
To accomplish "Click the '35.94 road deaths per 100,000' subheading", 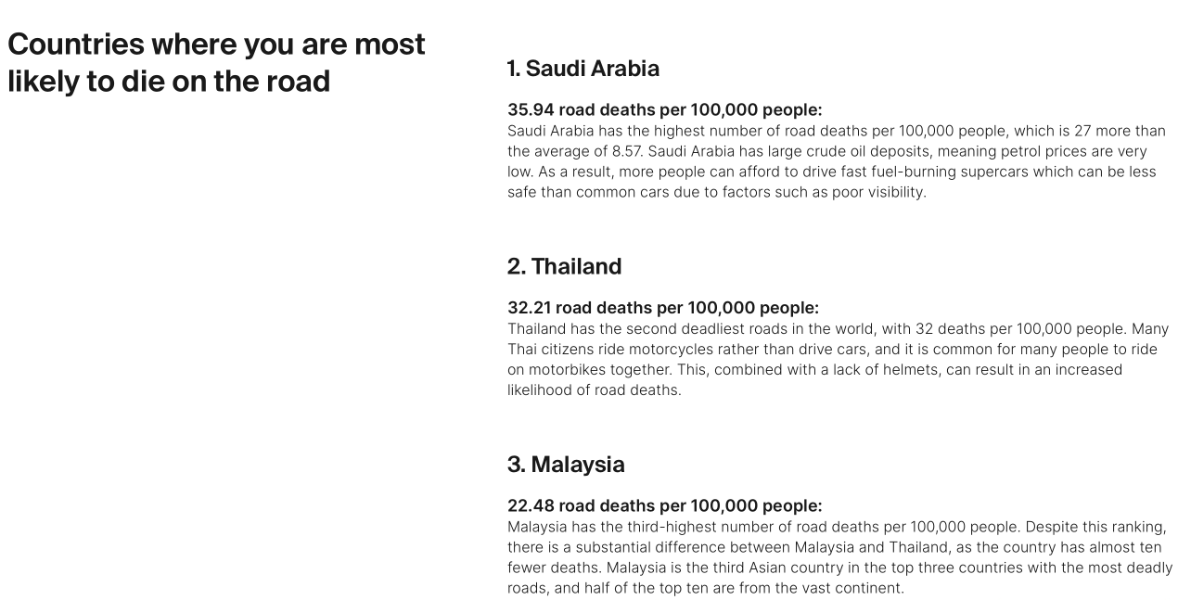I will click(665, 110).
